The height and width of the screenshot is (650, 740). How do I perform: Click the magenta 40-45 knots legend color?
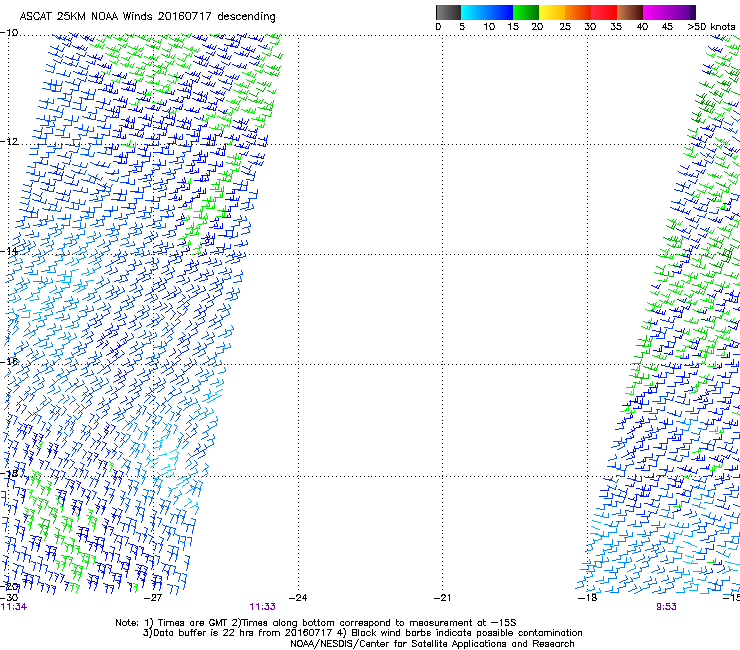[656, 12]
